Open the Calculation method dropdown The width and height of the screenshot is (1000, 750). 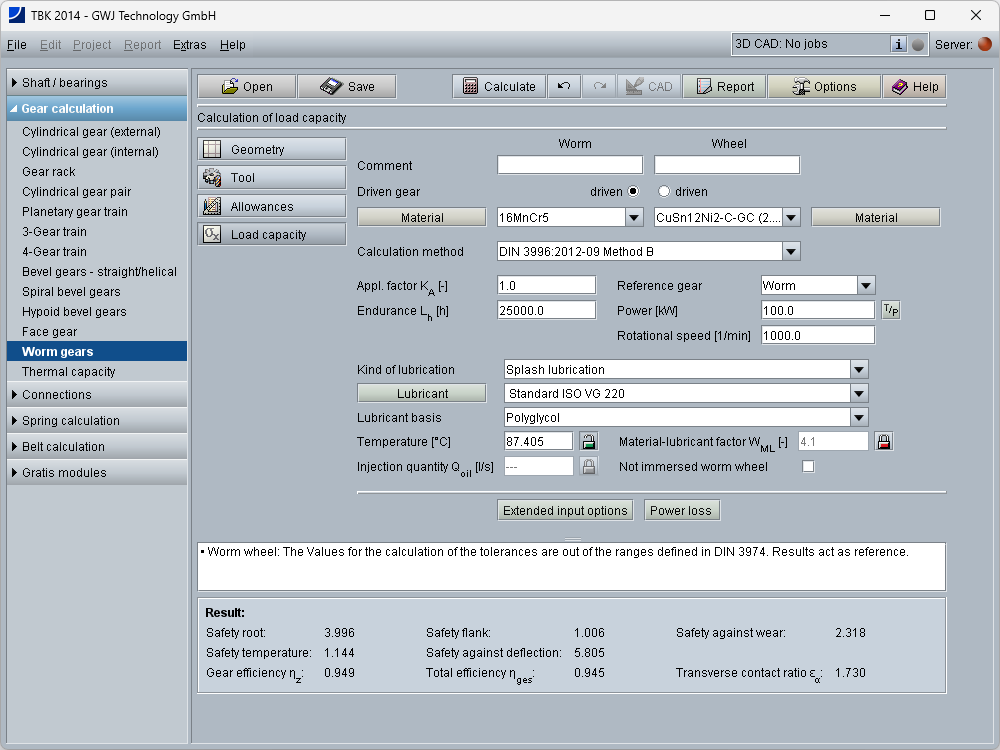791,252
